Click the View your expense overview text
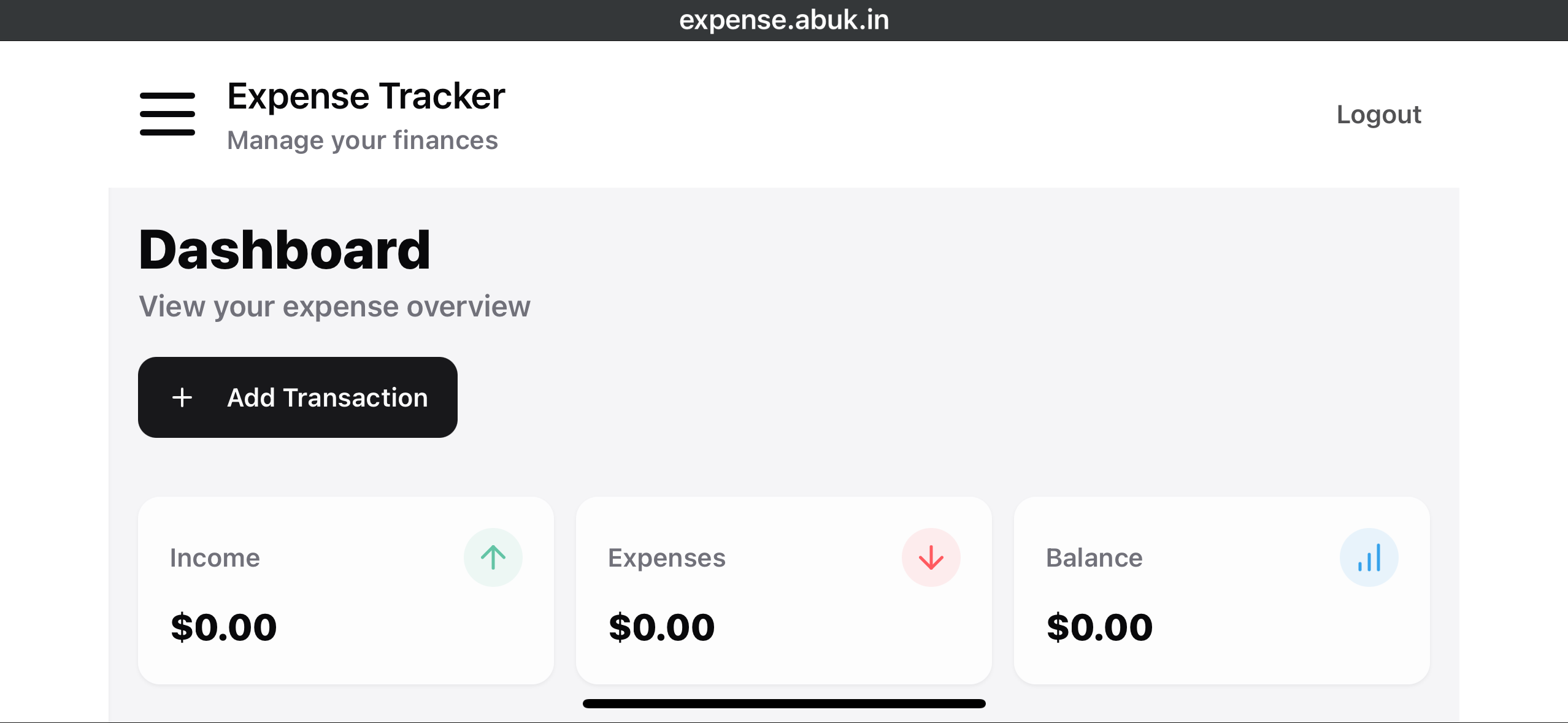Image resolution: width=1568 pixels, height=723 pixels. tap(335, 307)
